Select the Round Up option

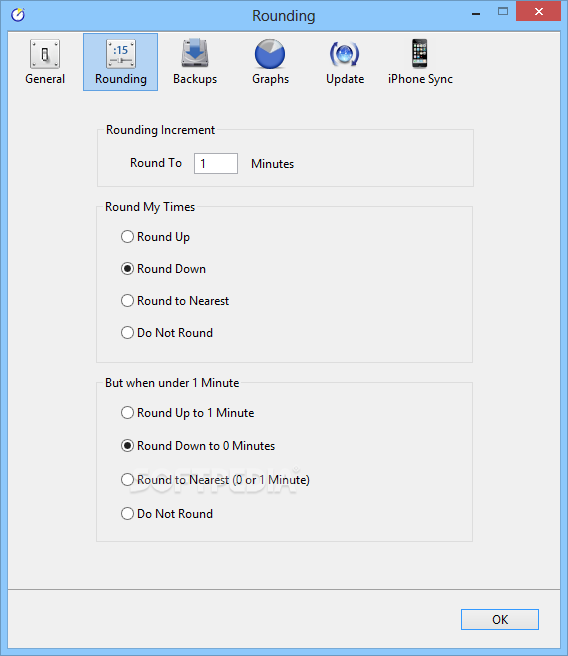point(155,237)
